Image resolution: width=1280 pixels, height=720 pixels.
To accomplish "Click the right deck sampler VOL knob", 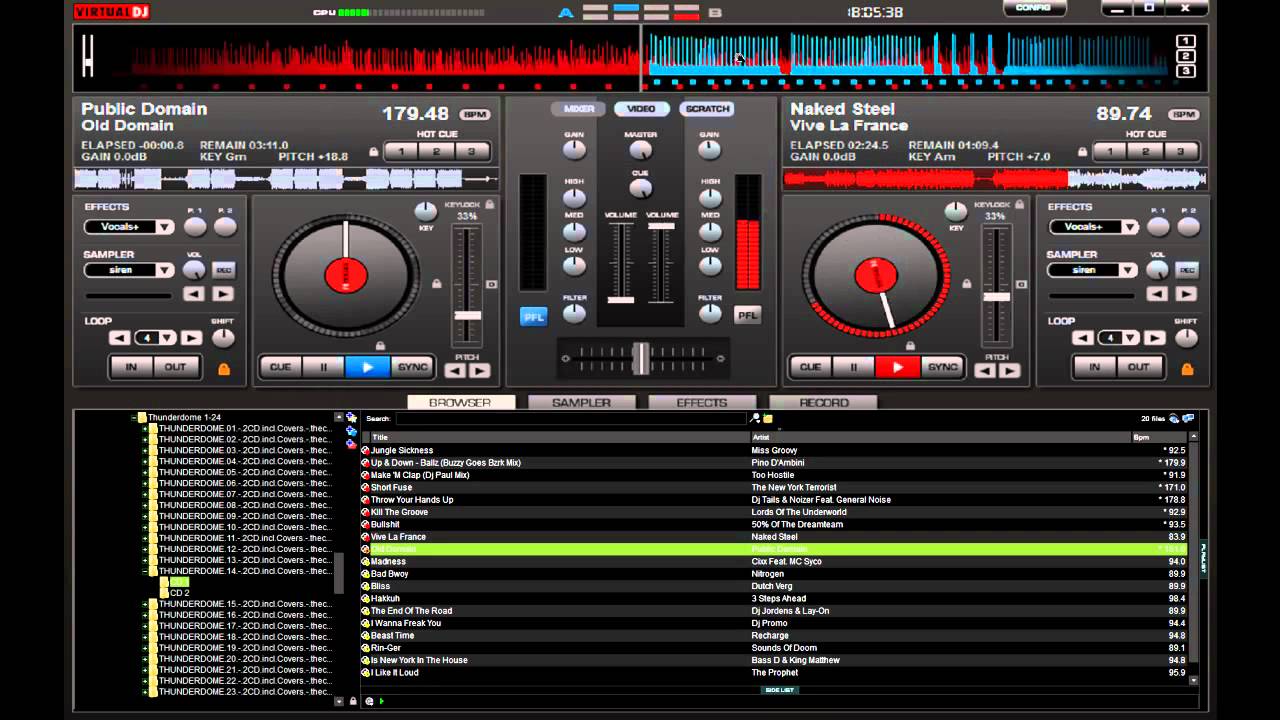I will pyautogui.click(x=1157, y=270).
